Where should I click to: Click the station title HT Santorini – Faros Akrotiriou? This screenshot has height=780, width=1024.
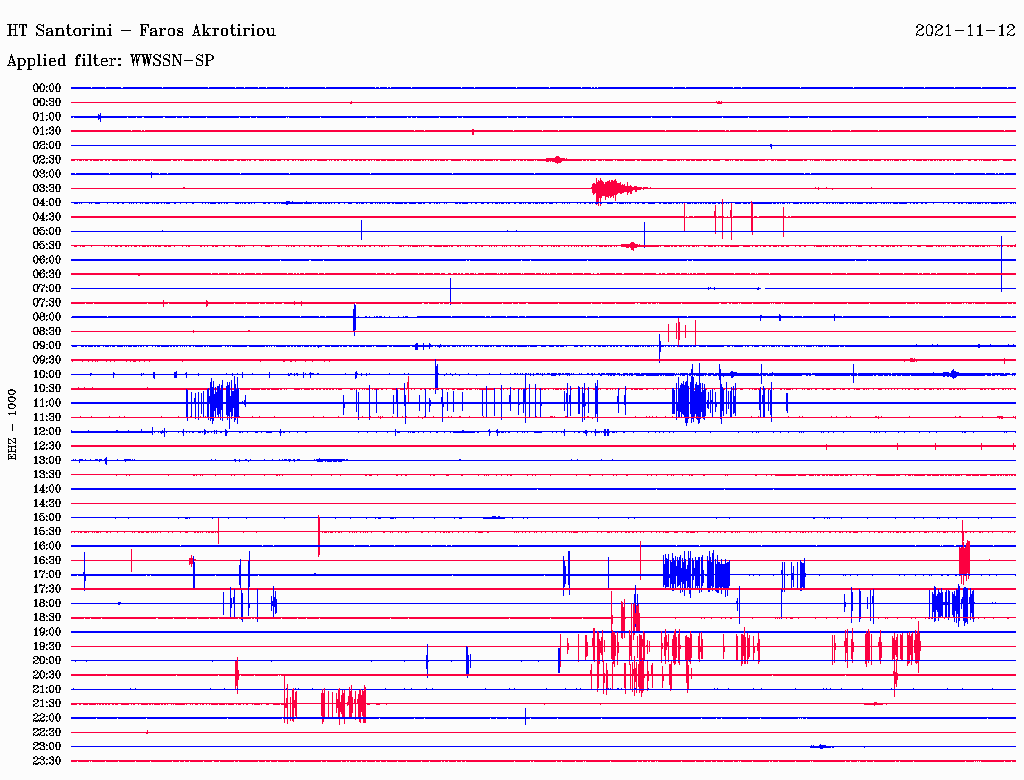pyautogui.click(x=141, y=31)
